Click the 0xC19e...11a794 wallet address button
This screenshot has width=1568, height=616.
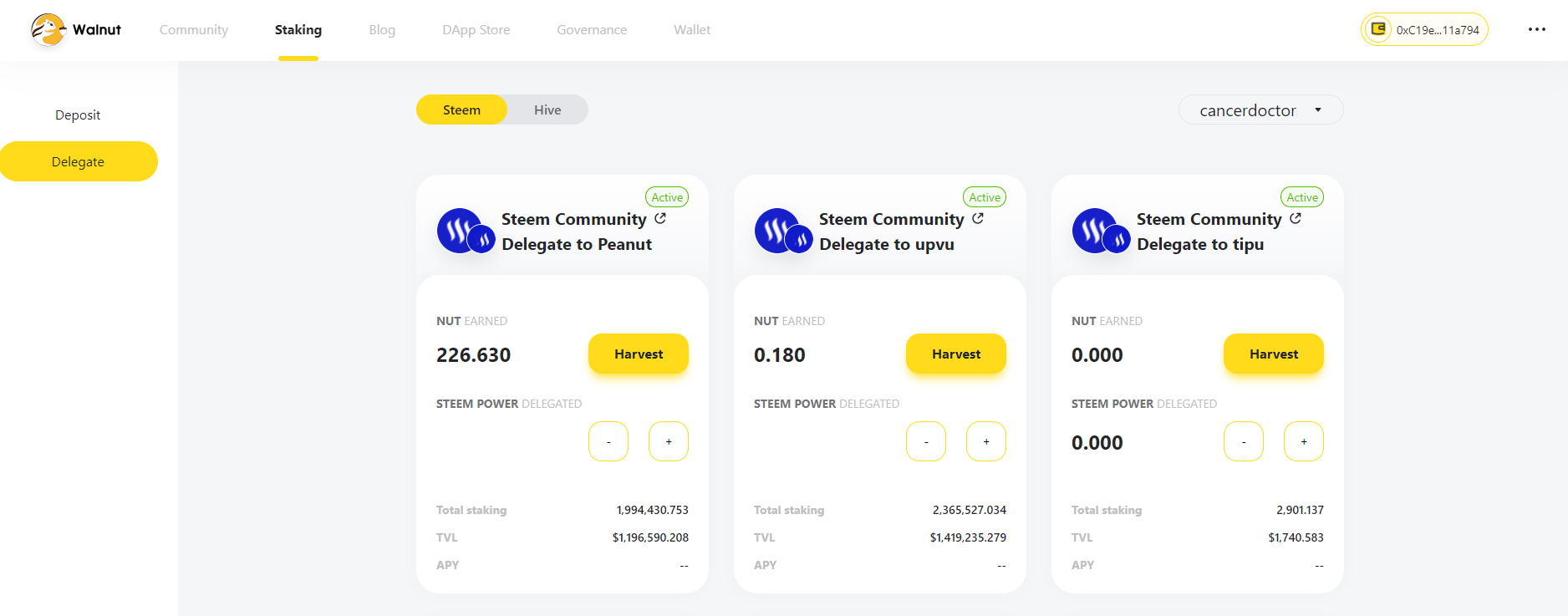click(1424, 29)
